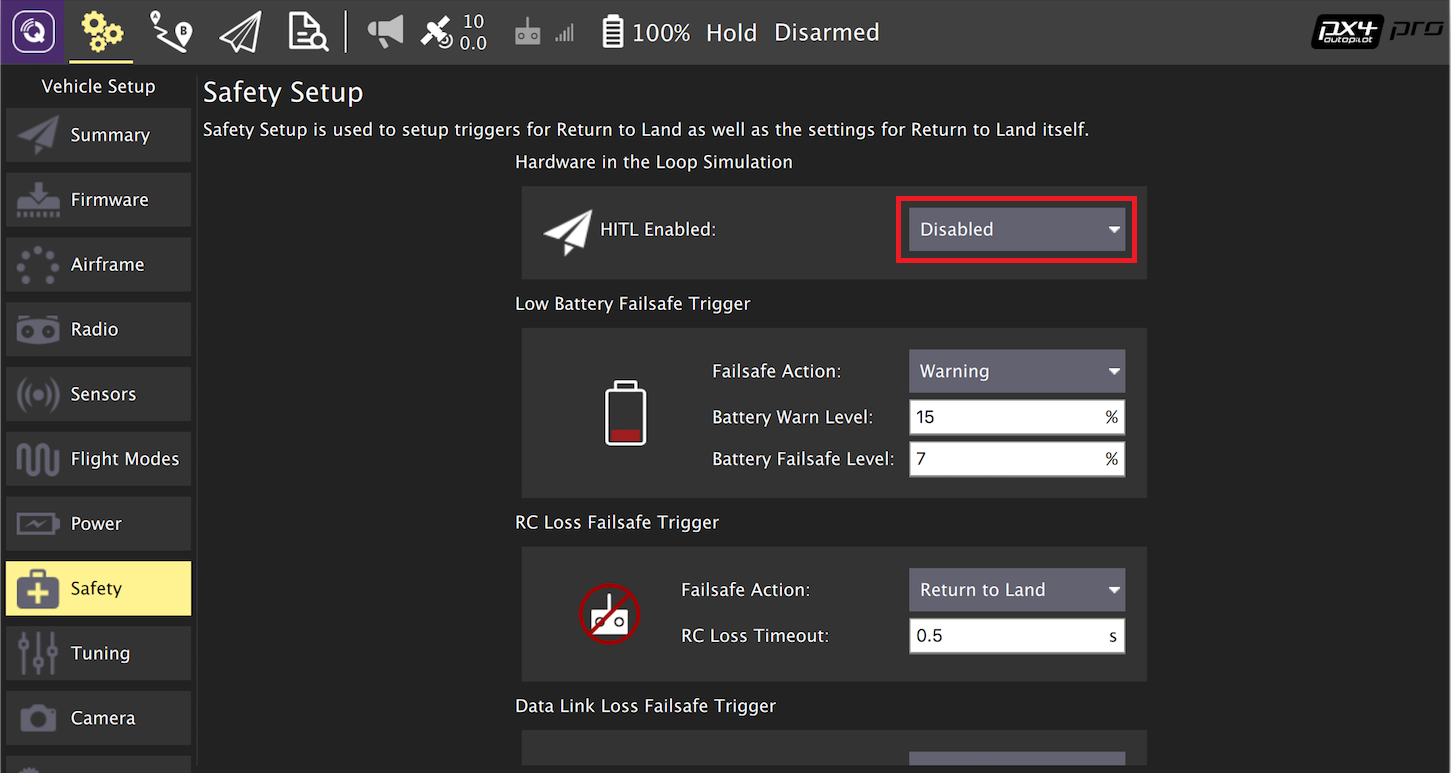1451x773 pixels.
Task: Open the Plan view waypoint icon
Action: 170,31
